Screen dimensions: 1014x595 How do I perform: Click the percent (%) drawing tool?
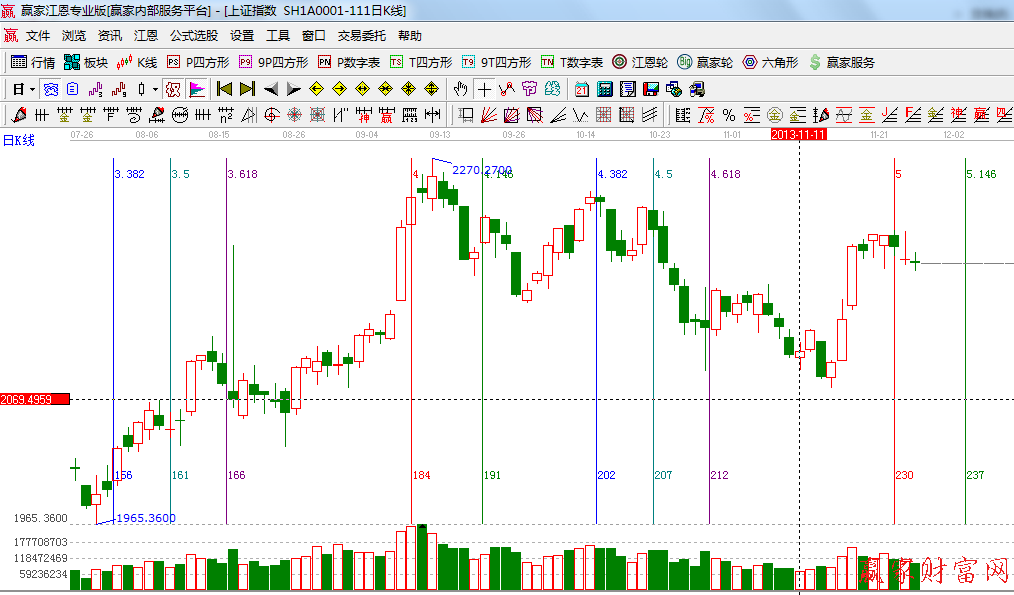tap(729, 115)
